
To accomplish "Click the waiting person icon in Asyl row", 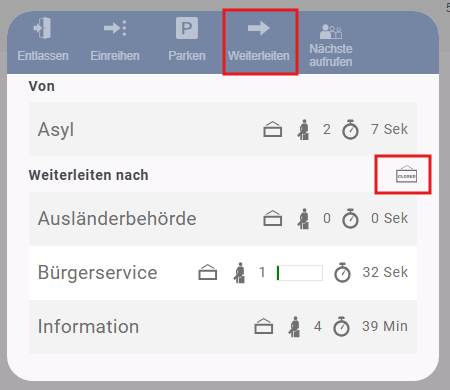I will pos(303,129).
